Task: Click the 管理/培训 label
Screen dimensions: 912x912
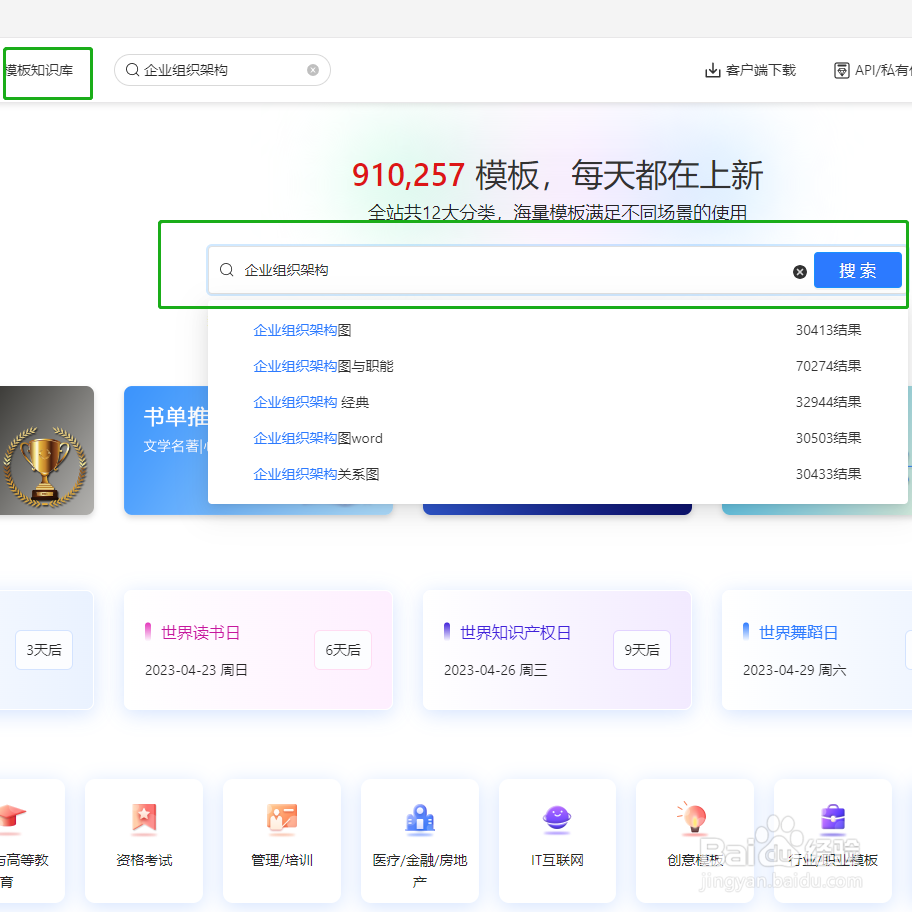Action: click(282, 860)
